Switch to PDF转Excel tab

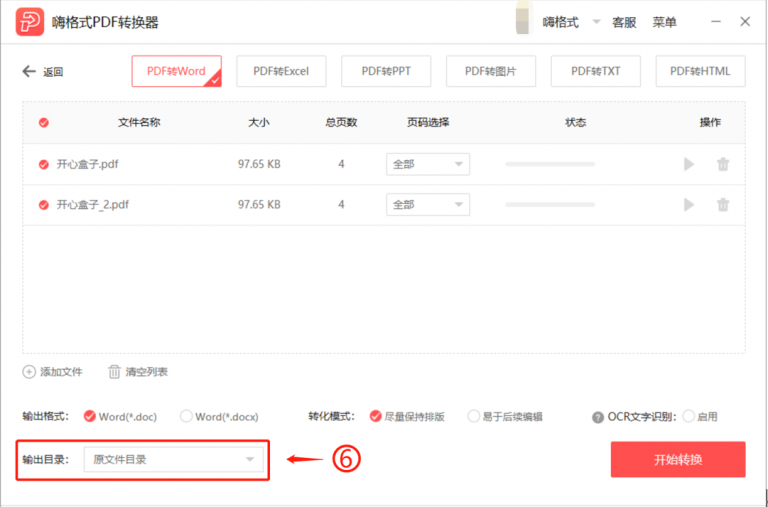coord(281,71)
